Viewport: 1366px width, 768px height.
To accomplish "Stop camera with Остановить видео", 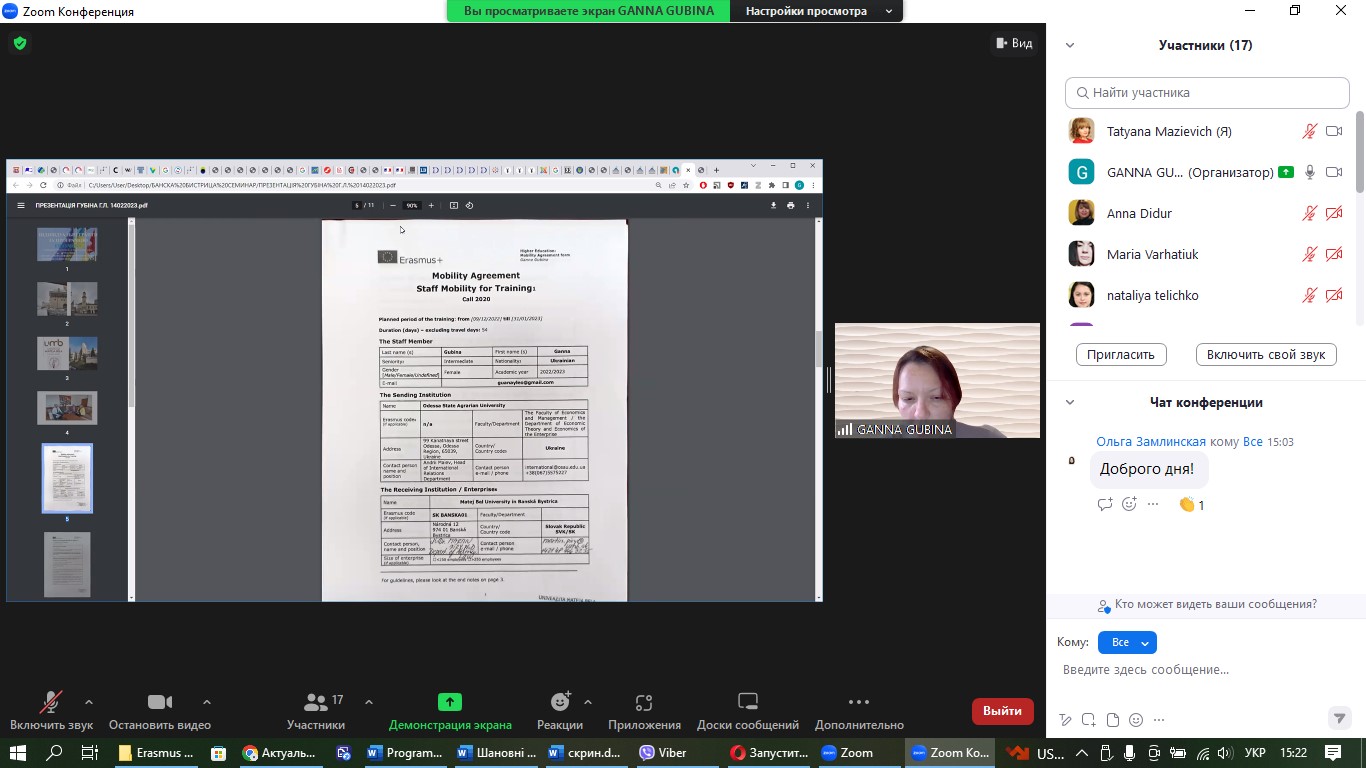I will 160,703.
